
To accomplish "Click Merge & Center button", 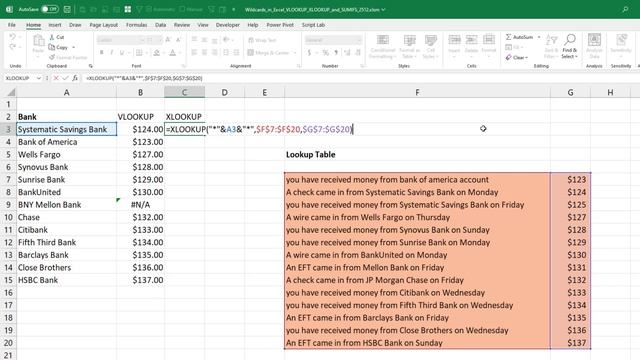I will (x=269, y=53).
